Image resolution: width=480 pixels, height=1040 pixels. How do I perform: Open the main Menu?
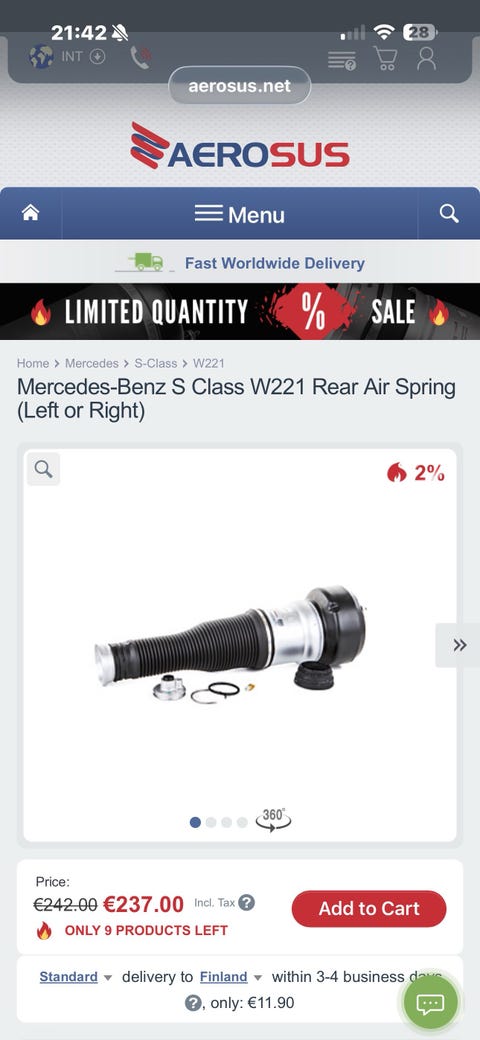click(239, 214)
